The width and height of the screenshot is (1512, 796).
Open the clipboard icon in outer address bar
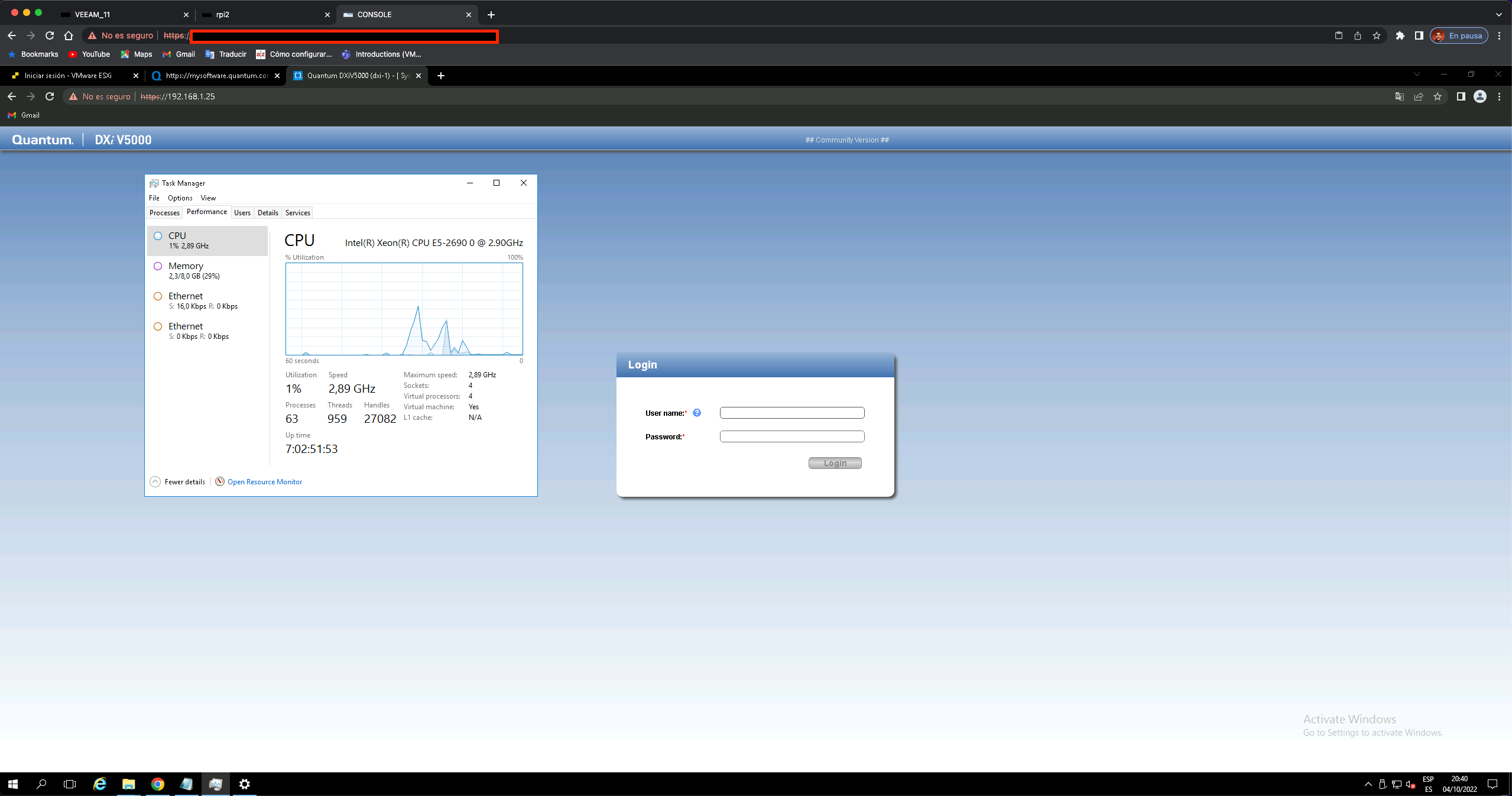1339,35
